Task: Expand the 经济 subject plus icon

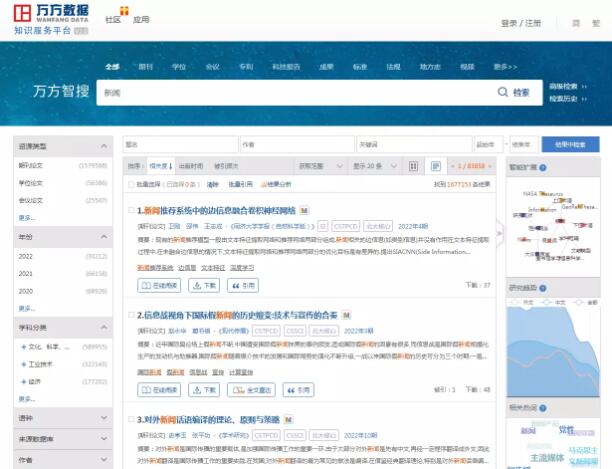Action: click(x=24, y=382)
